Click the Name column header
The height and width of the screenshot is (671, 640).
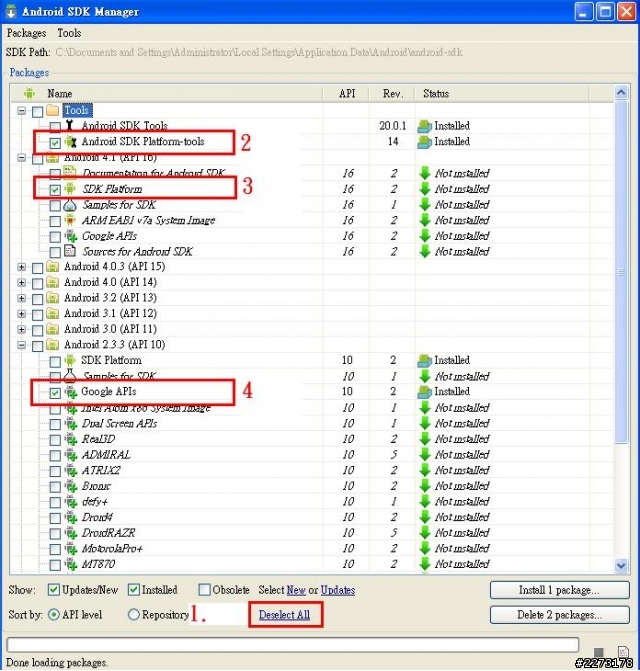click(167, 93)
